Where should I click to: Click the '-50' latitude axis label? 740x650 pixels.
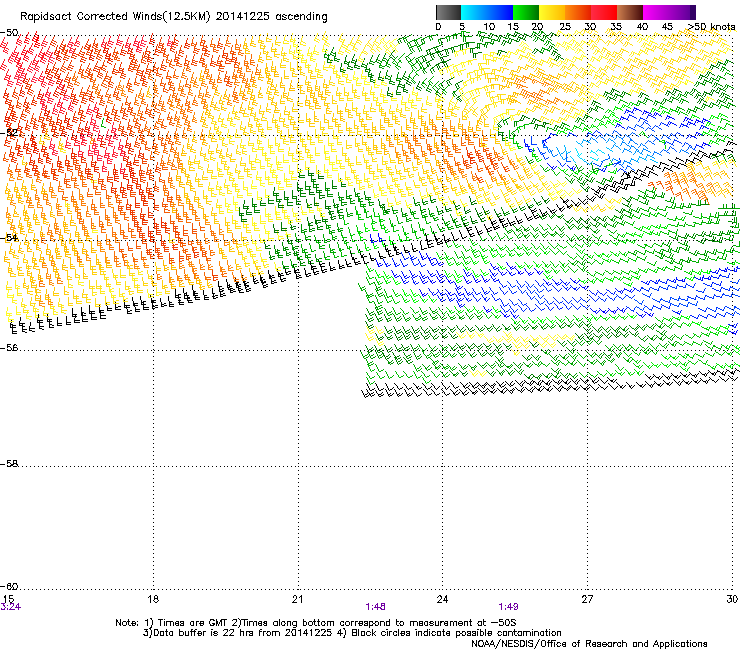pos(9,33)
